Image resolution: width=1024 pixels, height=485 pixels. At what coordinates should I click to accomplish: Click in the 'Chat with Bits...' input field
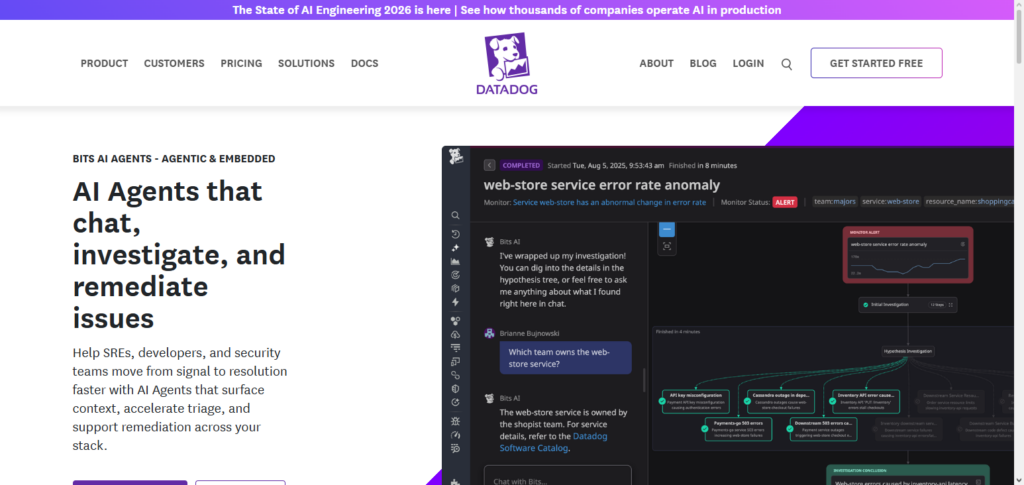[x=558, y=475]
